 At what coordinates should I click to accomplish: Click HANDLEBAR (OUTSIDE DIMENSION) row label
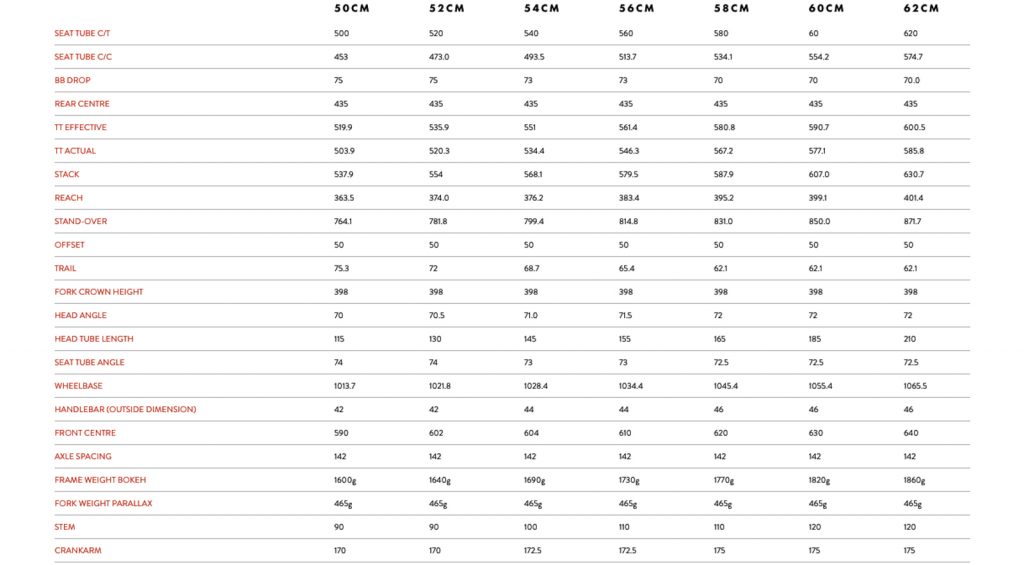tap(125, 409)
